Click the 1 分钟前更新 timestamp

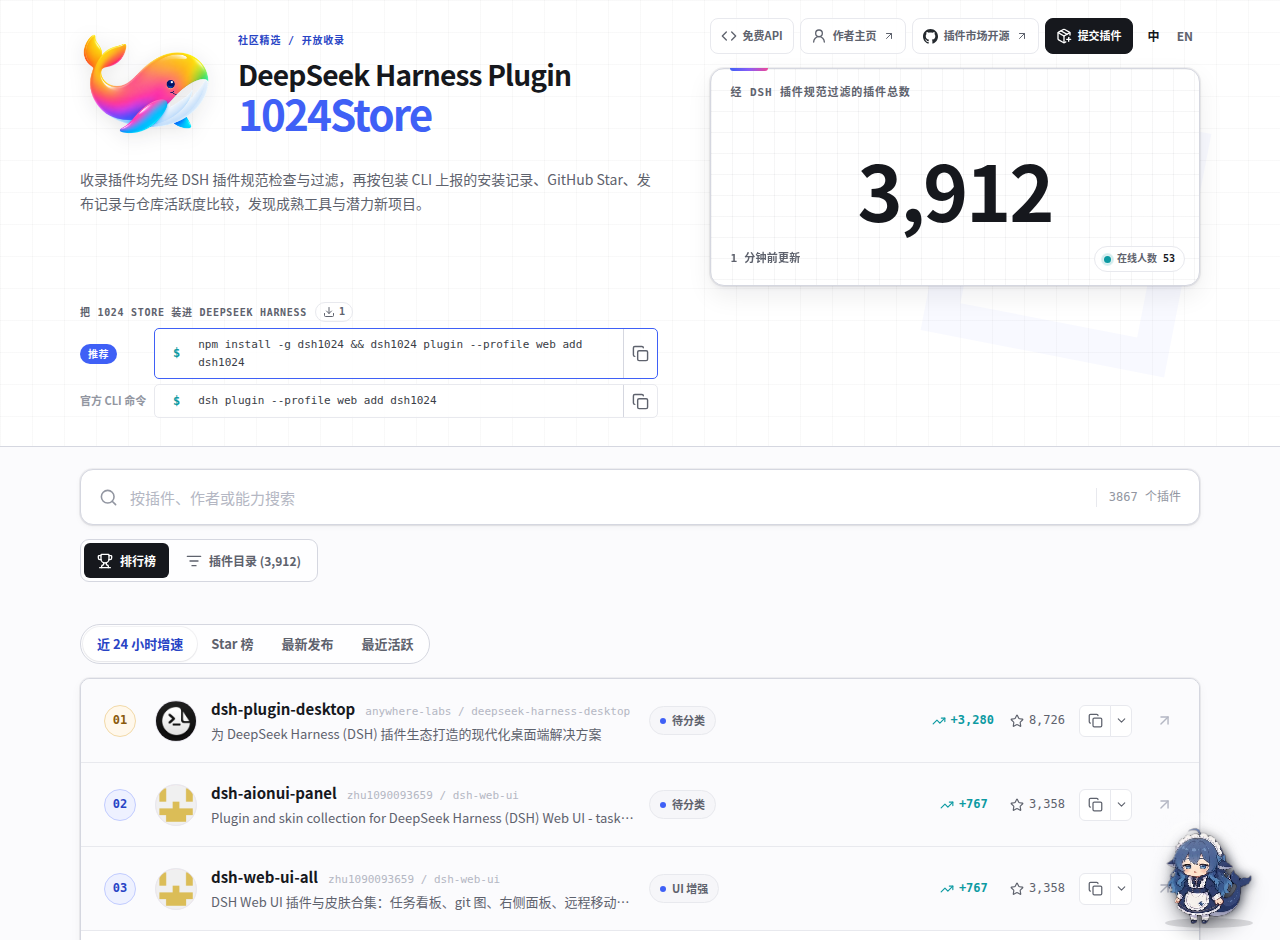click(x=765, y=258)
